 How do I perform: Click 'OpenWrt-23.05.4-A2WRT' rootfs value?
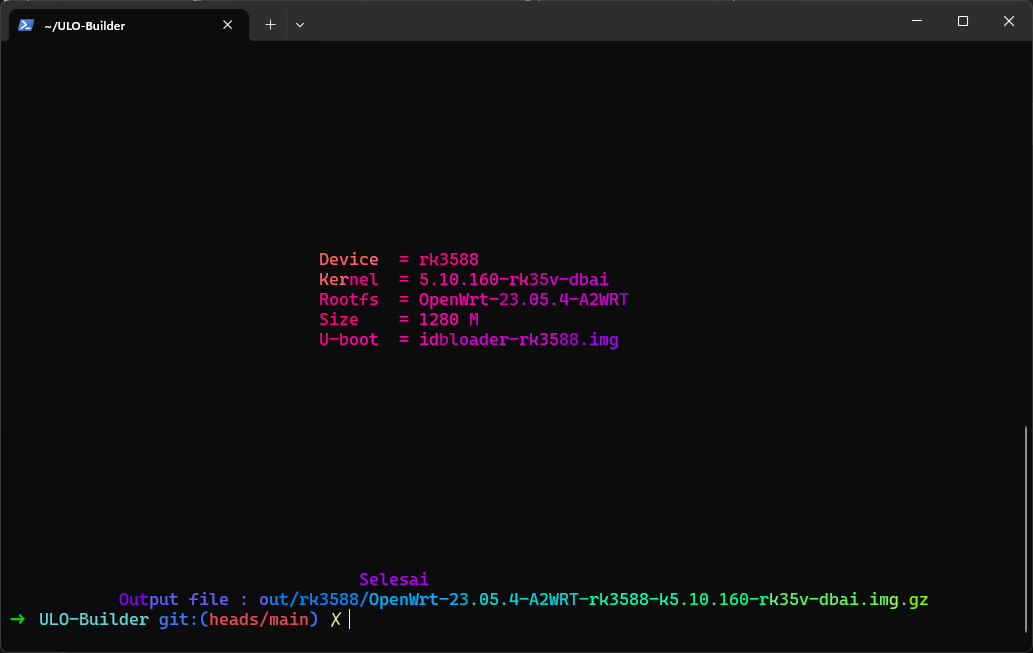524,299
